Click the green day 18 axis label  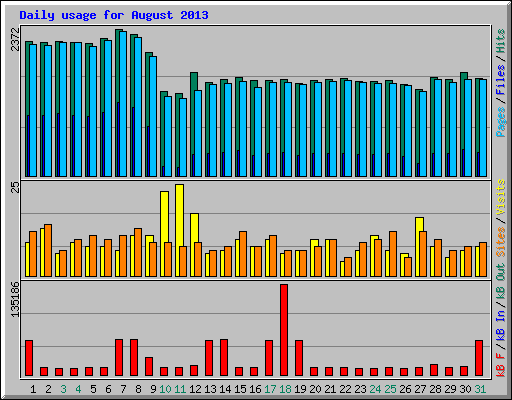pyautogui.click(x=285, y=389)
